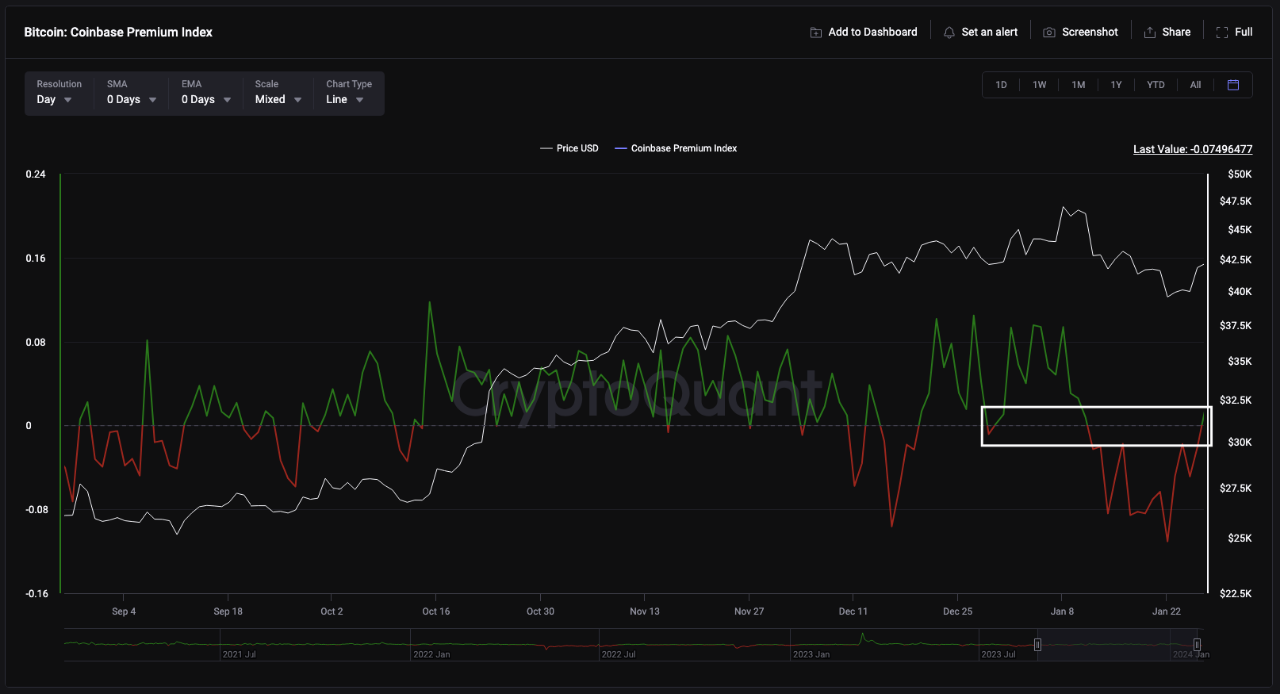Expand the SMA days dropdown
1280x694 pixels.
(130, 99)
